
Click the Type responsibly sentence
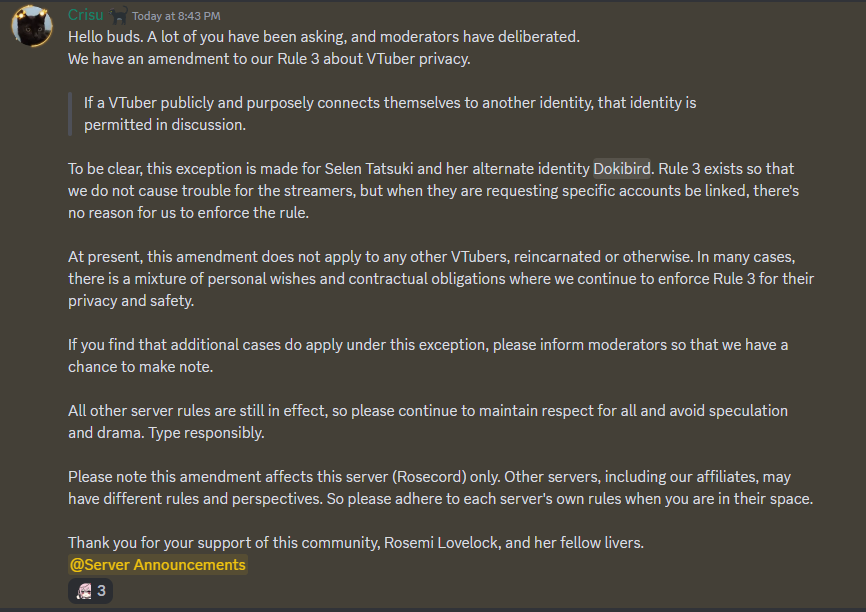click(x=206, y=433)
